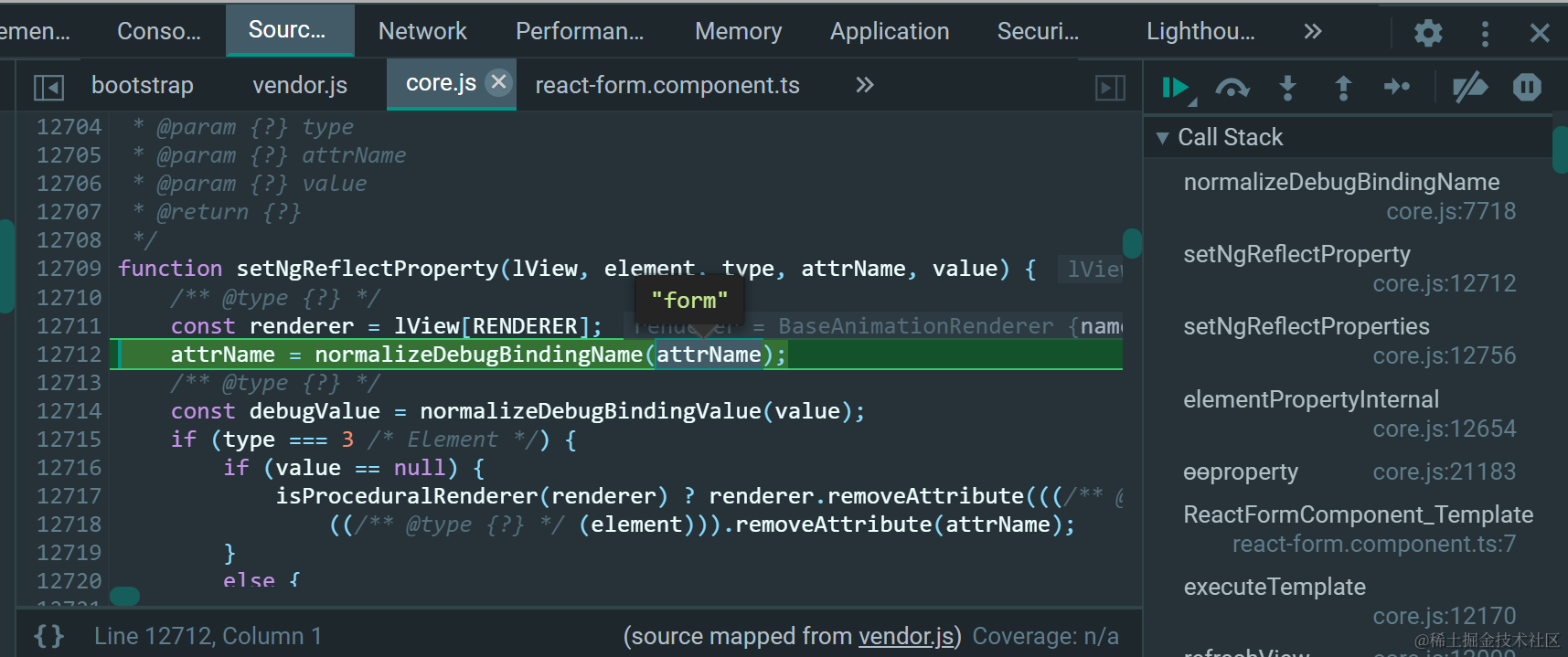The image size is (1568, 657).
Task: Select ɵɵproperty call stack frame
Action: (x=1349, y=472)
